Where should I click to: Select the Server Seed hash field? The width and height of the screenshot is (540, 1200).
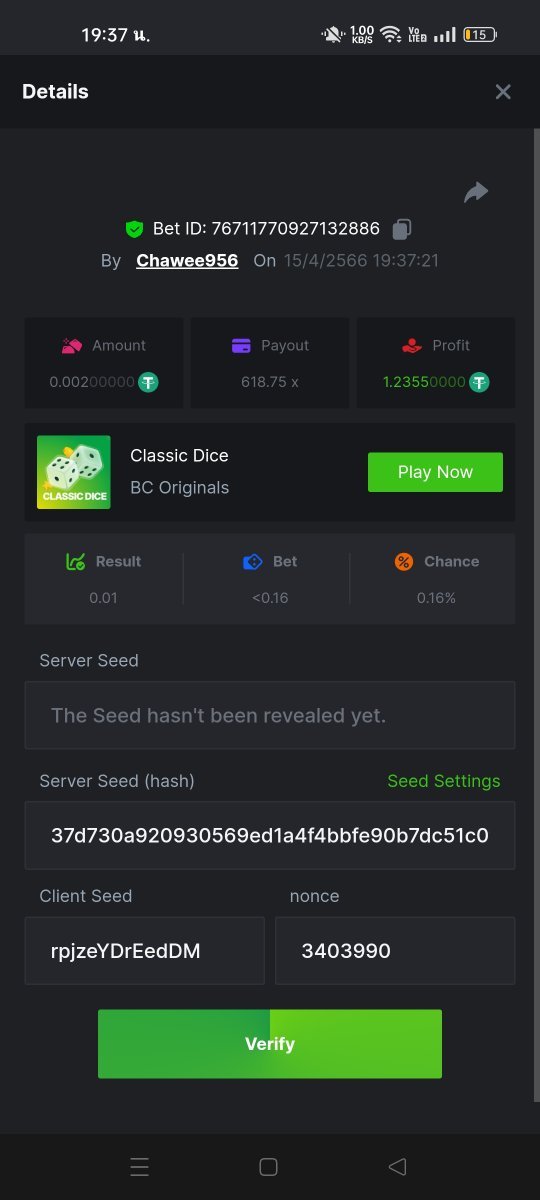click(x=270, y=835)
